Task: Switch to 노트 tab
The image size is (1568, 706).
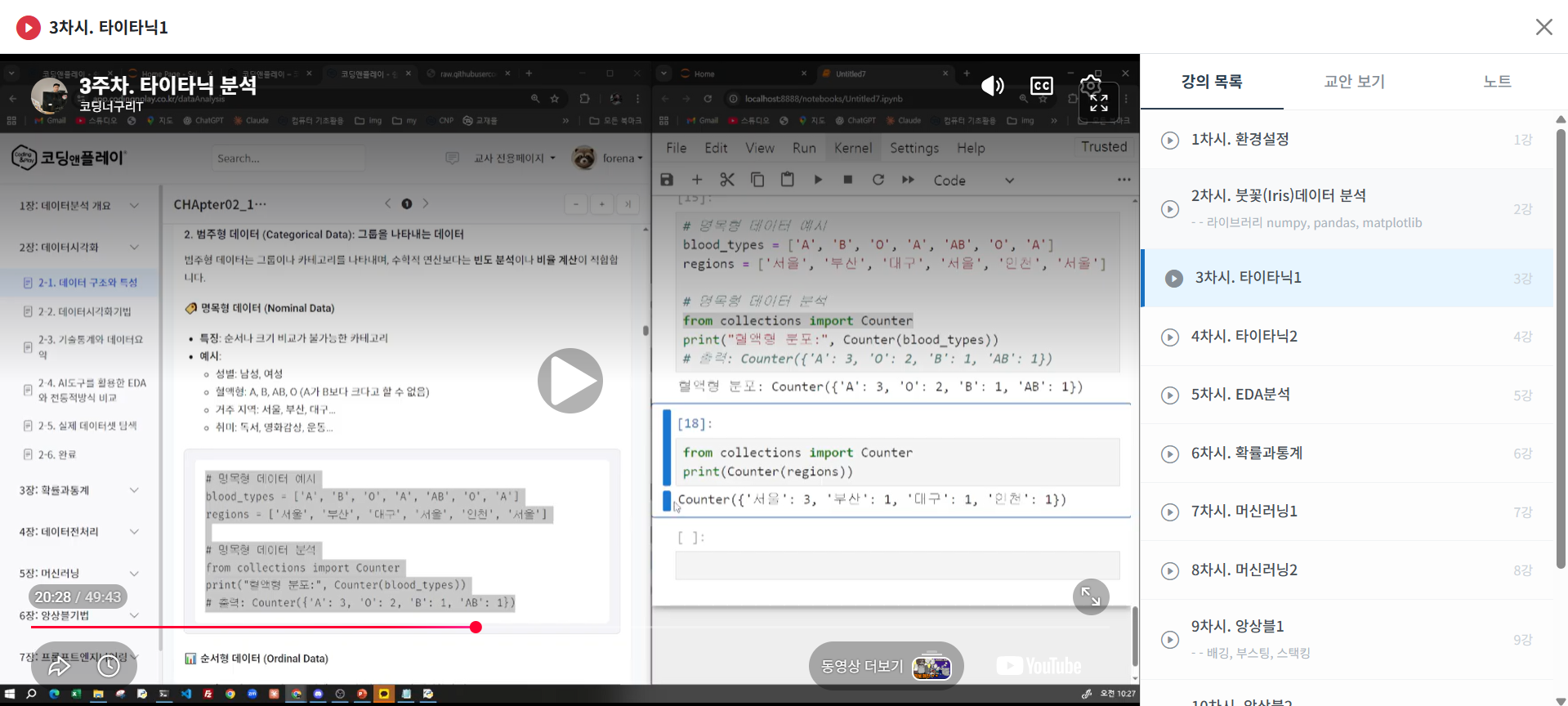Action: [1497, 81]
